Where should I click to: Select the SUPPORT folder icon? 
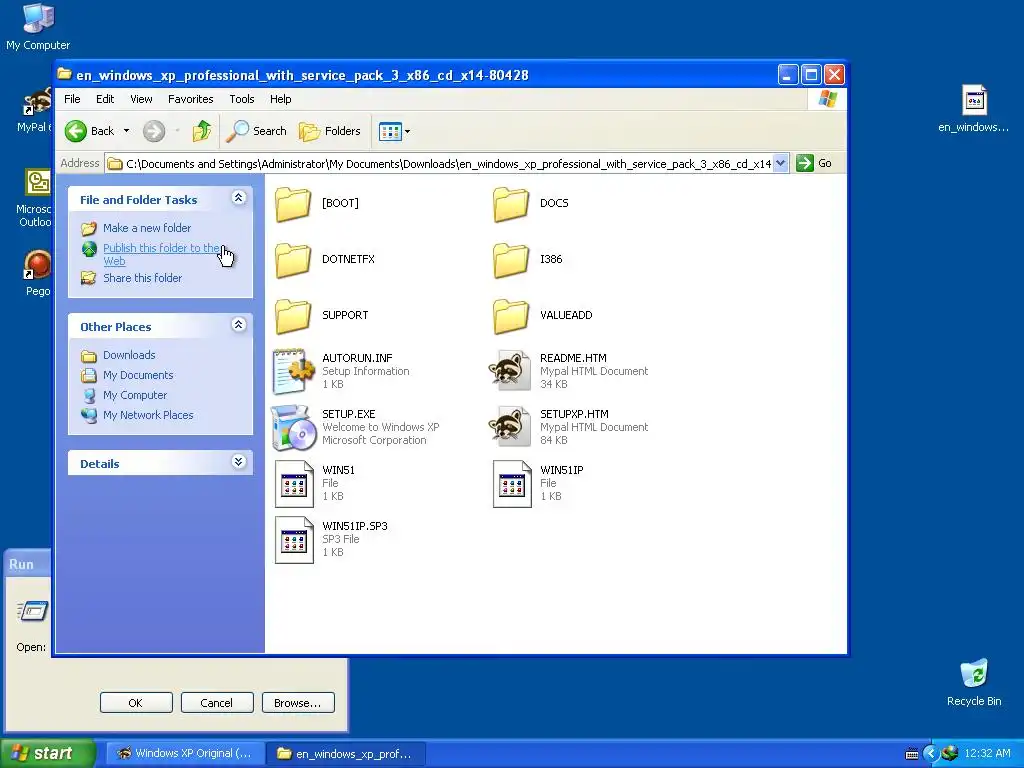293,316
